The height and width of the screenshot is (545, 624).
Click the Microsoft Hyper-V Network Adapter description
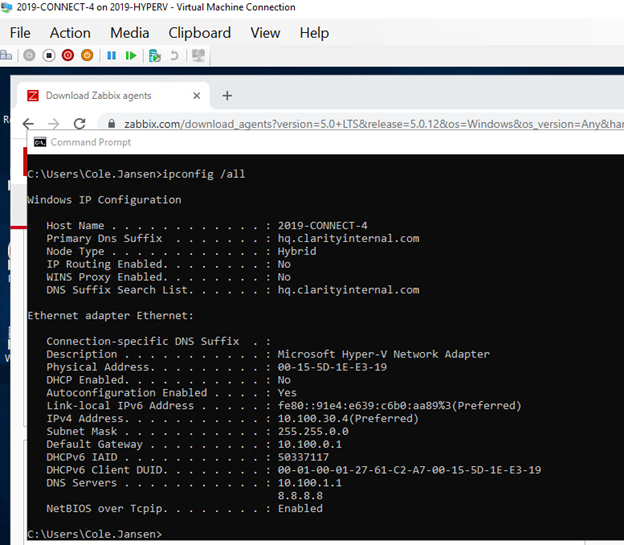[384, 354]
